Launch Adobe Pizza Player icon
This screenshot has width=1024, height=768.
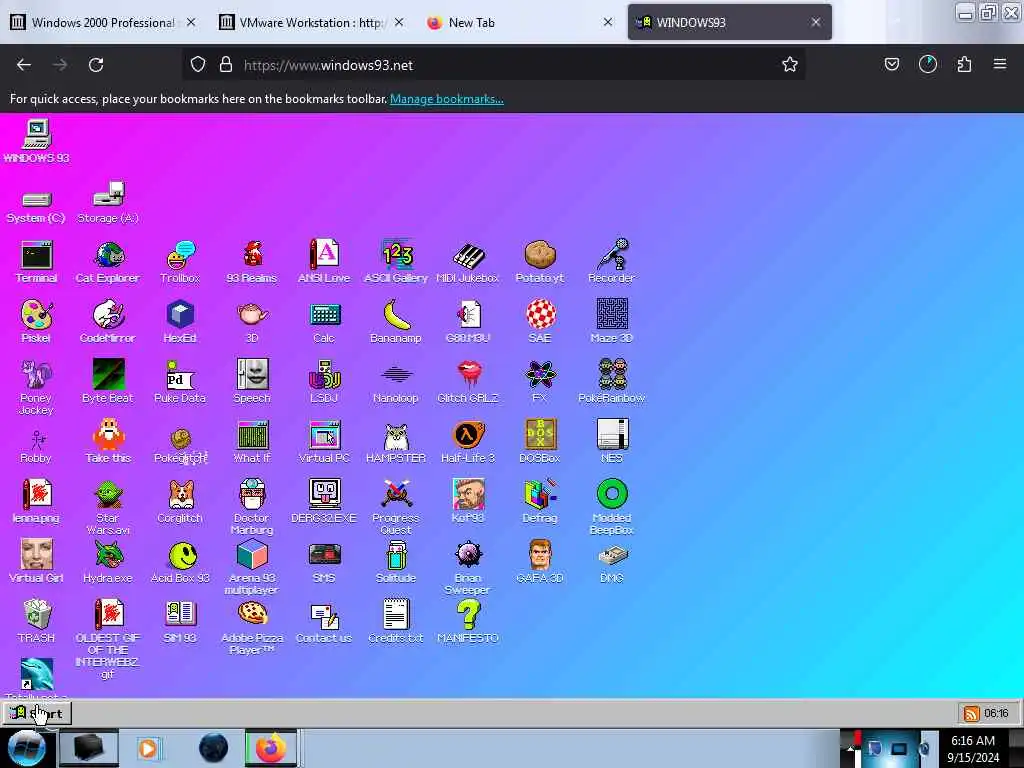252,628
